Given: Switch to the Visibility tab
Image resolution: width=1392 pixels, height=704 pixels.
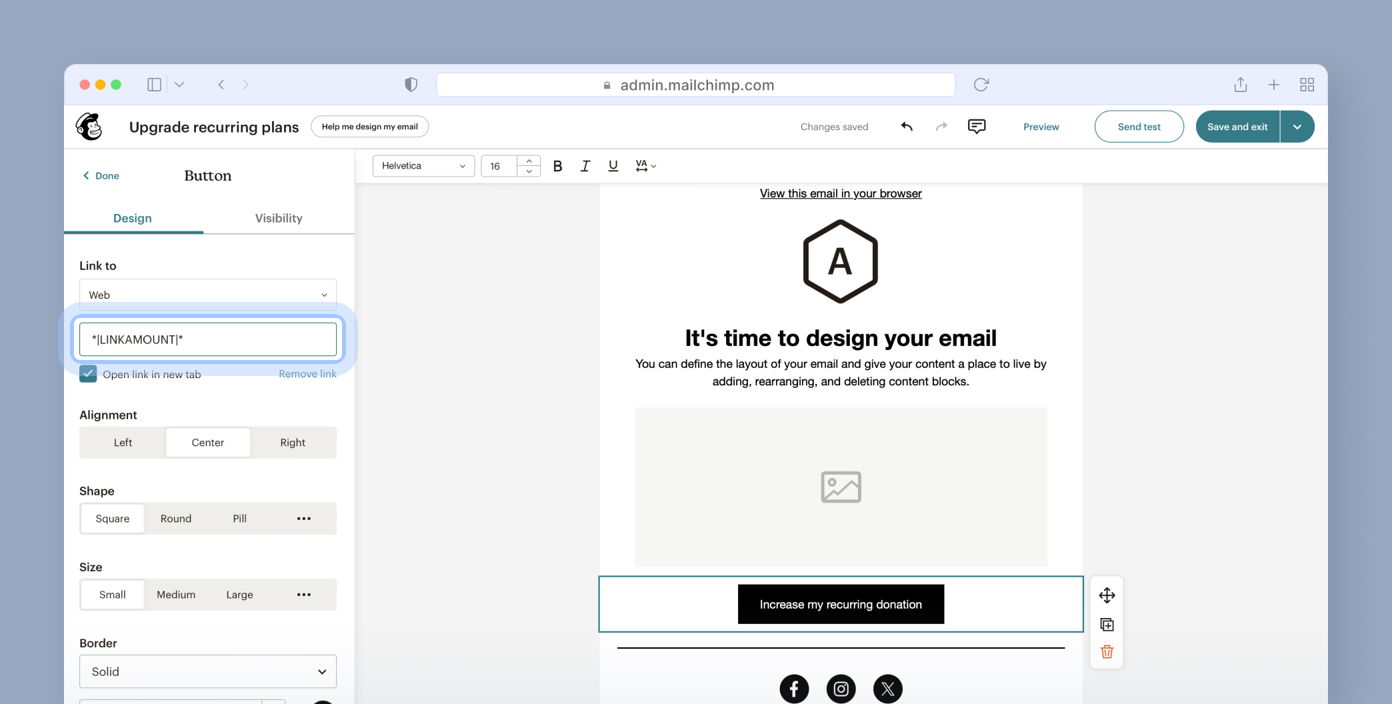Looking at the screenshot, I should pos(278,218).
